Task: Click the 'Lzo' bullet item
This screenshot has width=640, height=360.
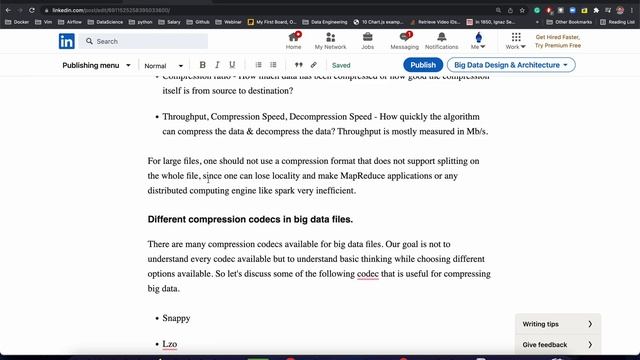Action: [170, 344]
